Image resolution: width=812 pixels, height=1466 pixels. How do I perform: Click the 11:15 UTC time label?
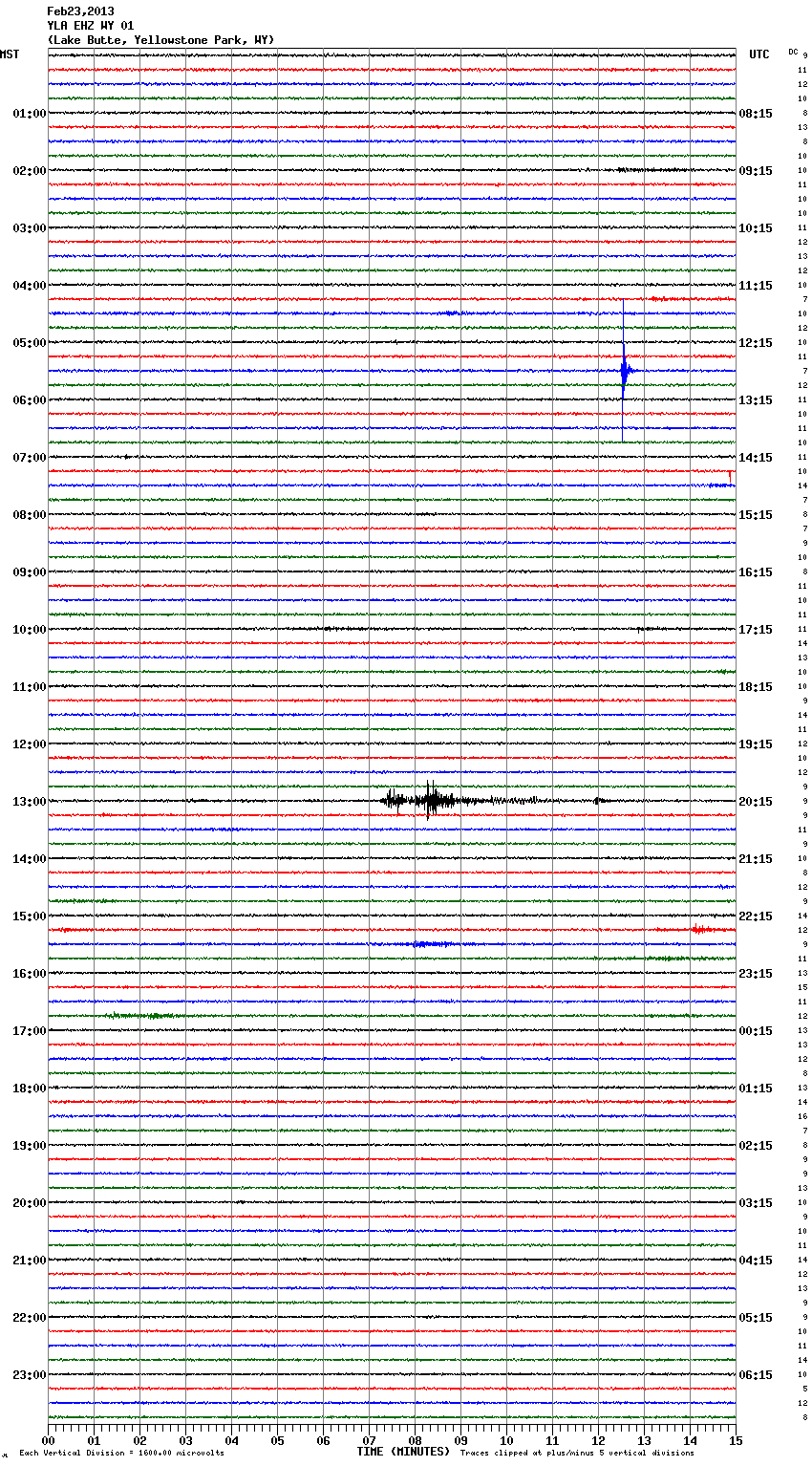pos(756,286)
